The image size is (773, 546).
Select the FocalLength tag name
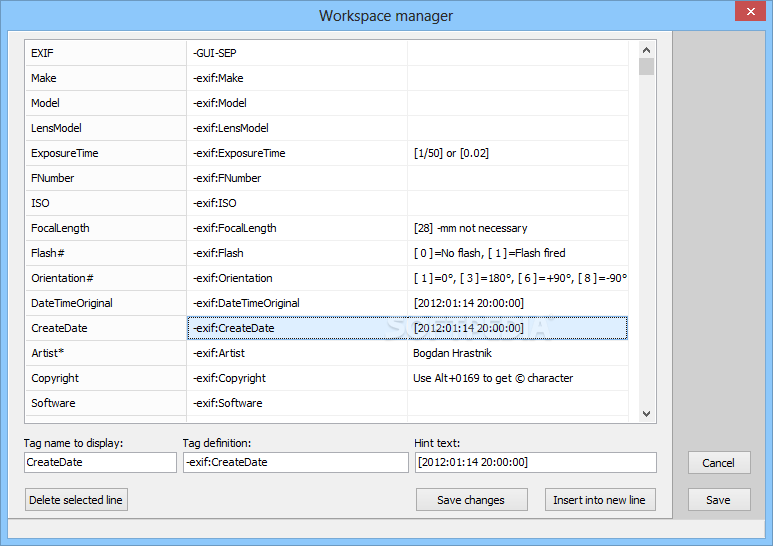click(105, 228)
